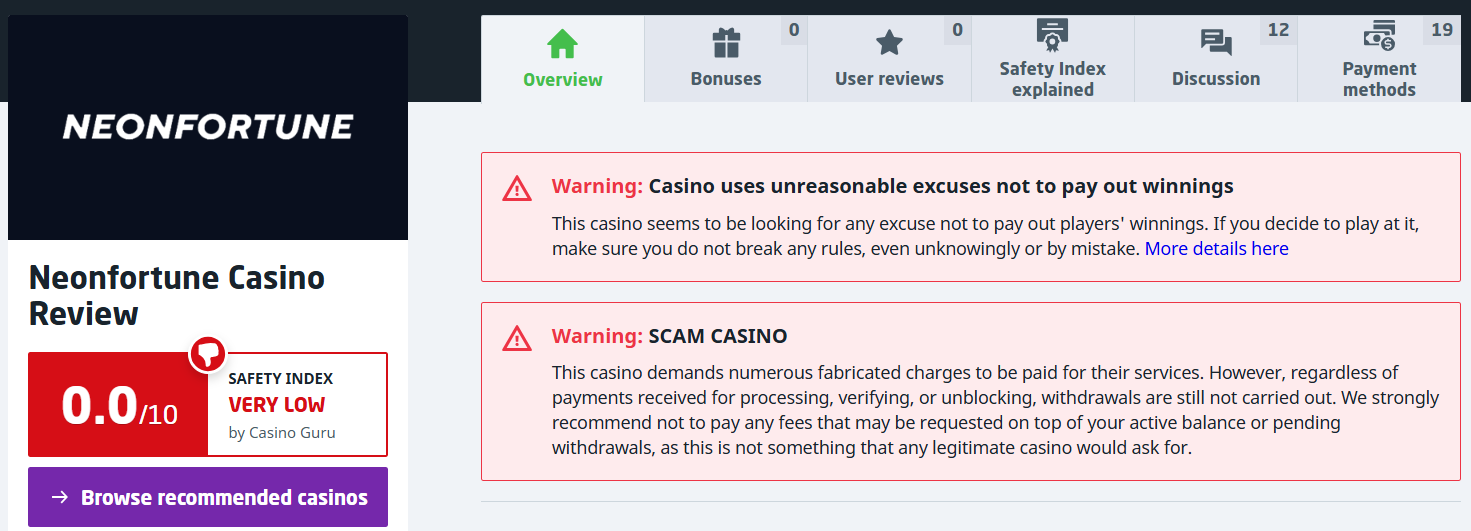
Task: Follow the More details here link
Action: click(1216, 249)
